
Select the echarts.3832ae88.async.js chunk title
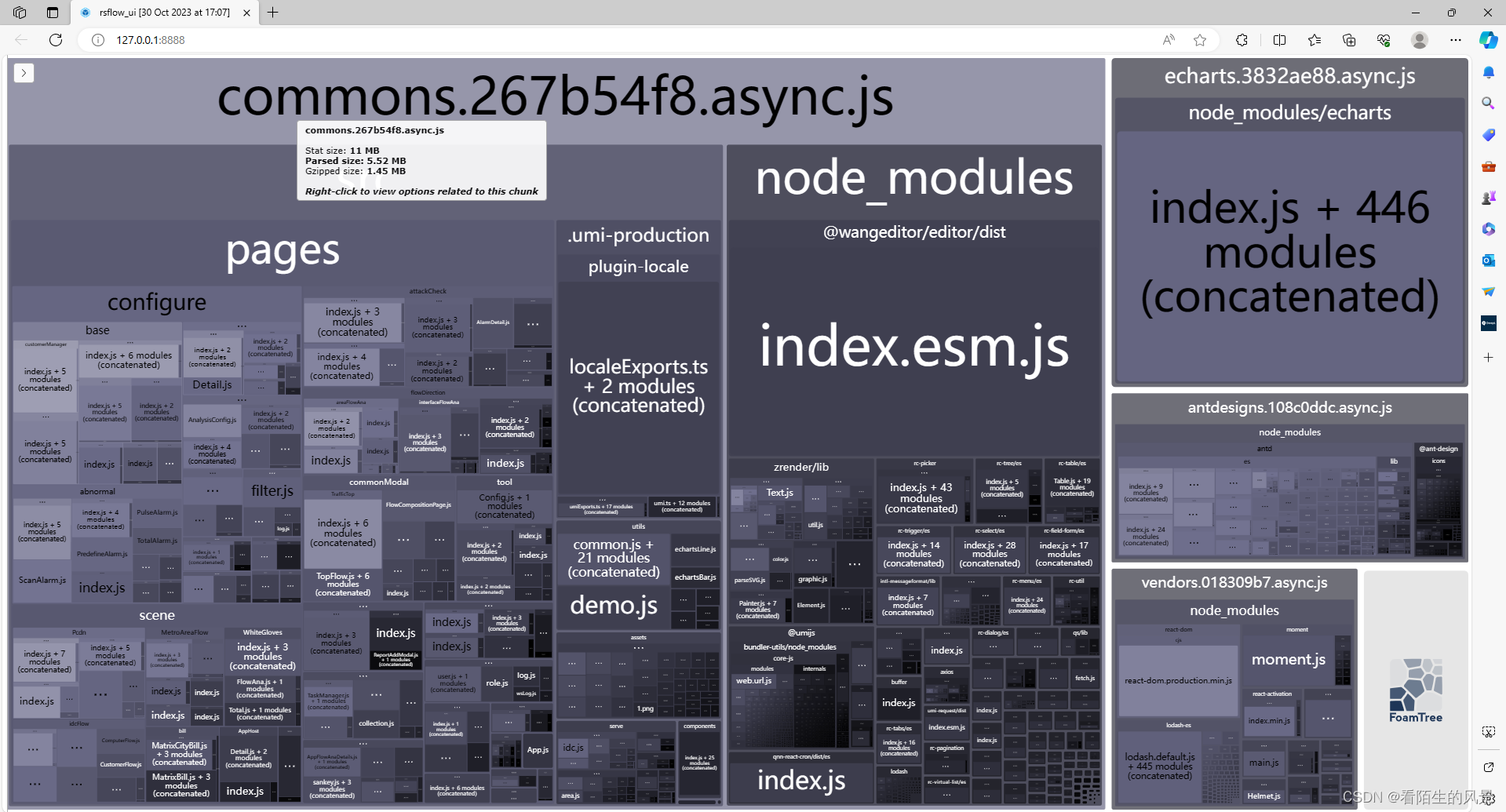coord(1289,76)
